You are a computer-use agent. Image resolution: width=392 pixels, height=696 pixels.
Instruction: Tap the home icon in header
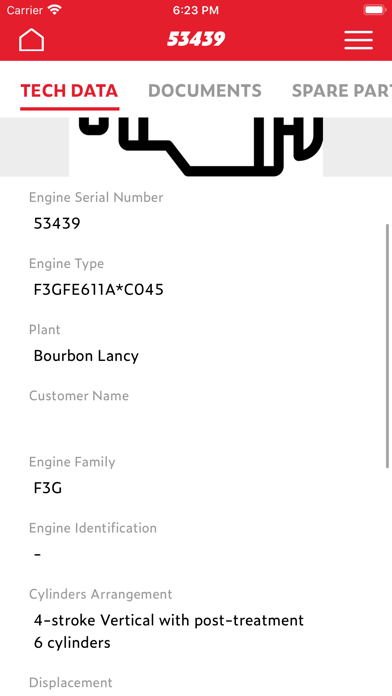click(x=31, y=40)
